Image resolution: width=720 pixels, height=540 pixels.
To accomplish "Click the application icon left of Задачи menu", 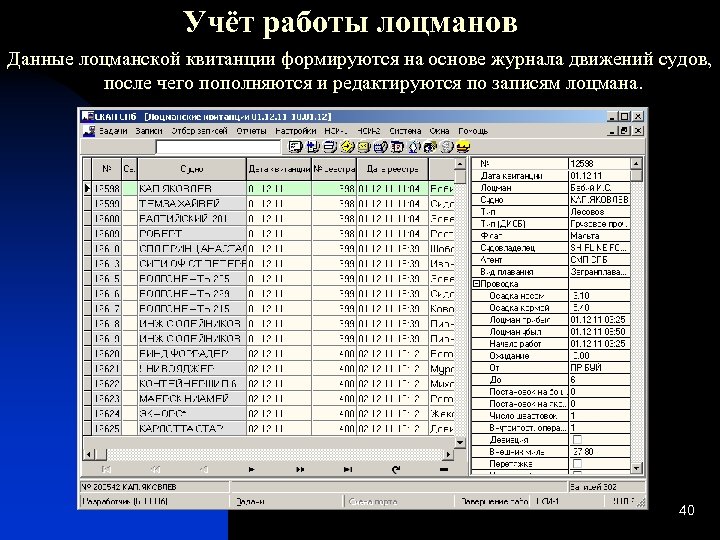I will pyautogui.click(x=89, y=131).
